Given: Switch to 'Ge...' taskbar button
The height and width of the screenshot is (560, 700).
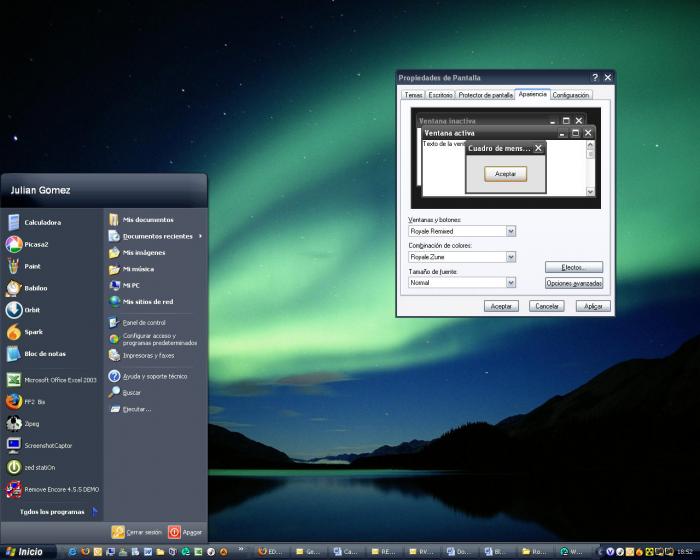Looking at the screenshot, I should point(308,552).
